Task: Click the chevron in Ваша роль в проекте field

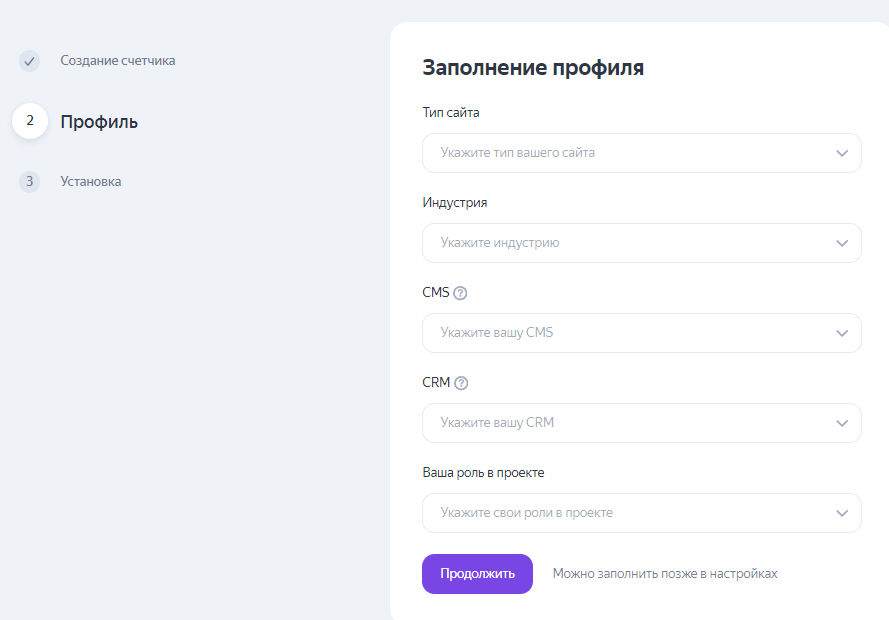Action: [842, 513]
